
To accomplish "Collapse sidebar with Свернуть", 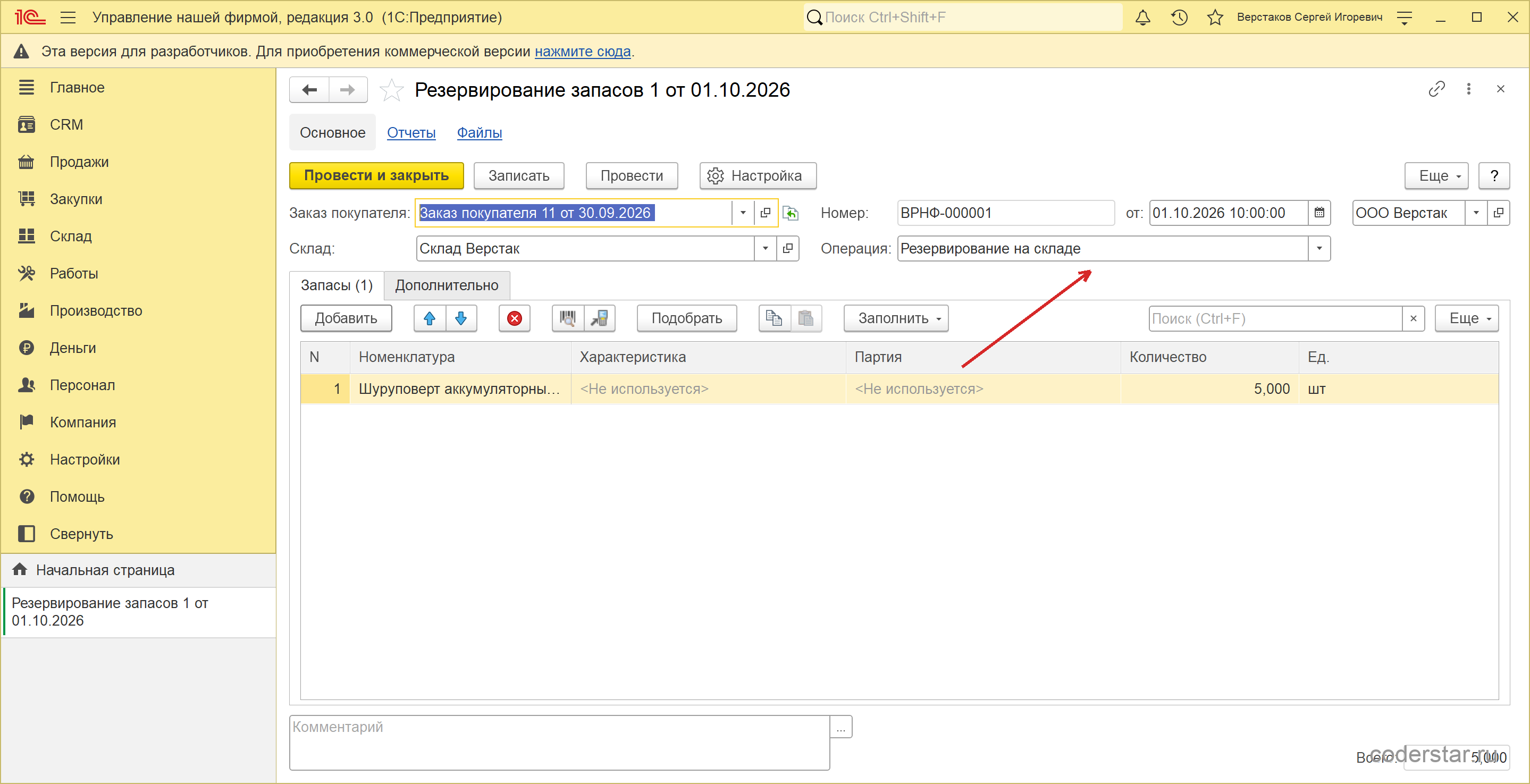I will coord(81,534).
